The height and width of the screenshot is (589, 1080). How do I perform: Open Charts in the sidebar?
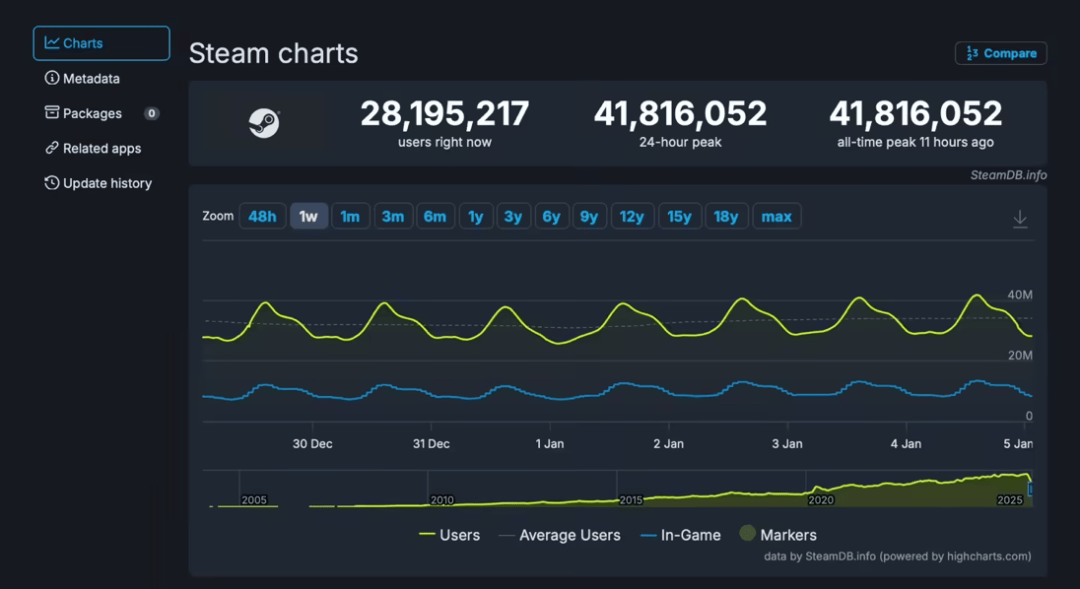[x=101, y=43]
